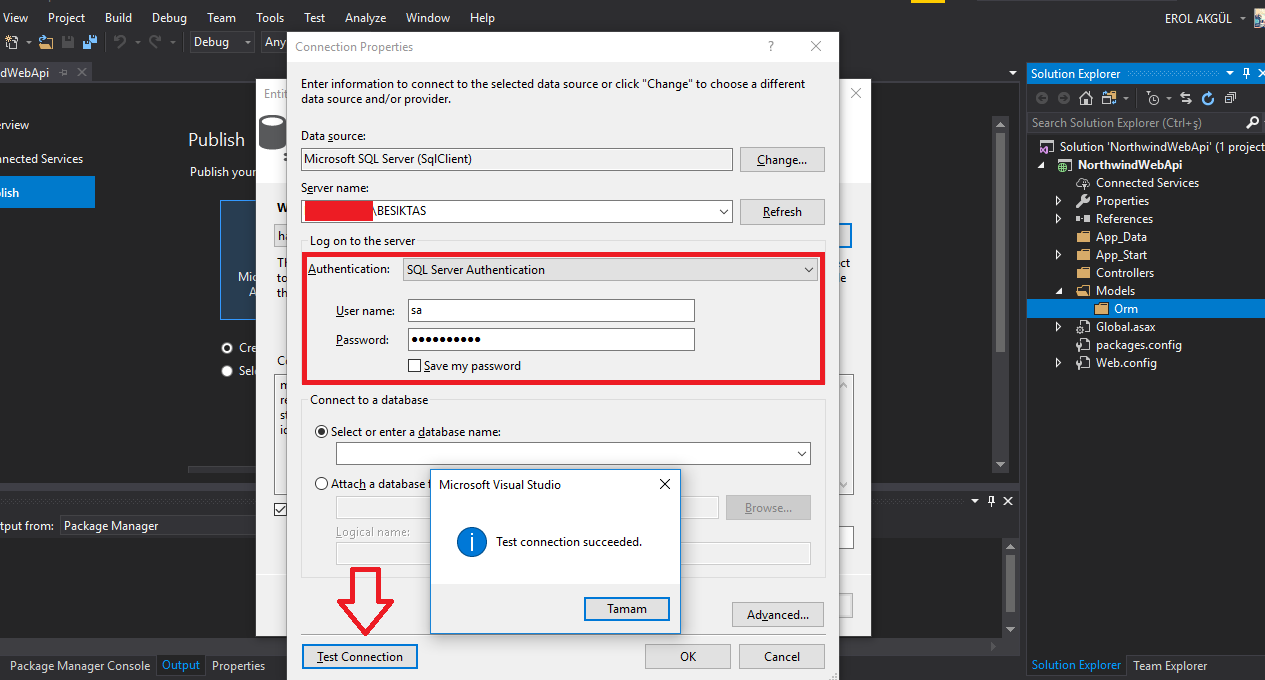Click Collapse All icon in Solution Explorer
Image resolution: width=1265 pixels, height=680 pixels.
[1230, 98]
